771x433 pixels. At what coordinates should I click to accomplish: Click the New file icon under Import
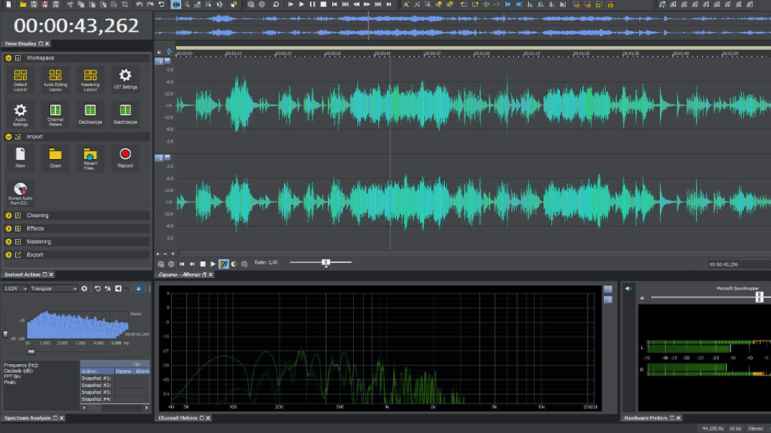21,154
